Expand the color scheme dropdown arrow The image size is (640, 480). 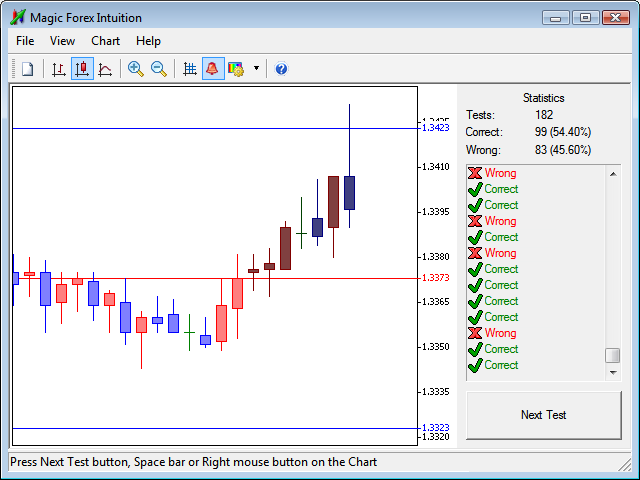(256, 68)
